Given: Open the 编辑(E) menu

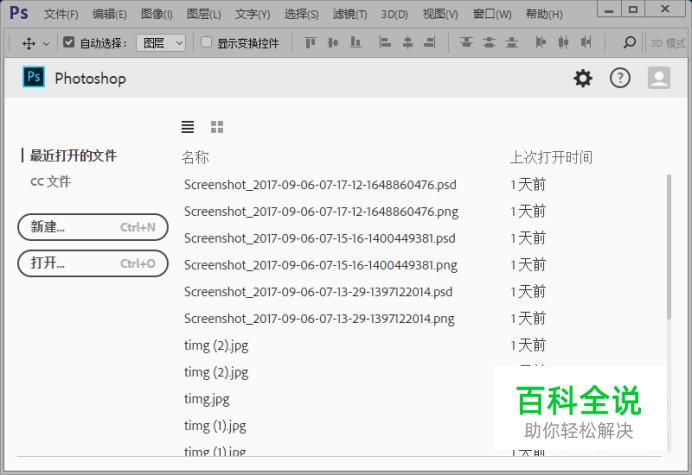Looking at the screenshot, I should pos(109,14).
